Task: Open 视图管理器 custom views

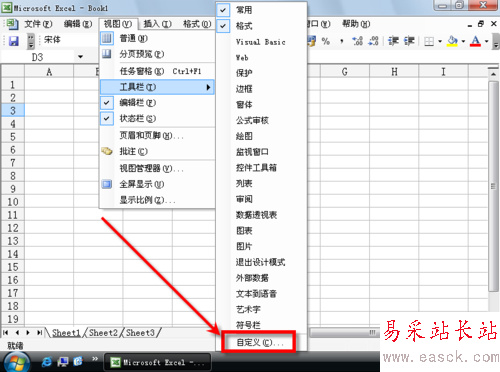Action: click(157, 168)
